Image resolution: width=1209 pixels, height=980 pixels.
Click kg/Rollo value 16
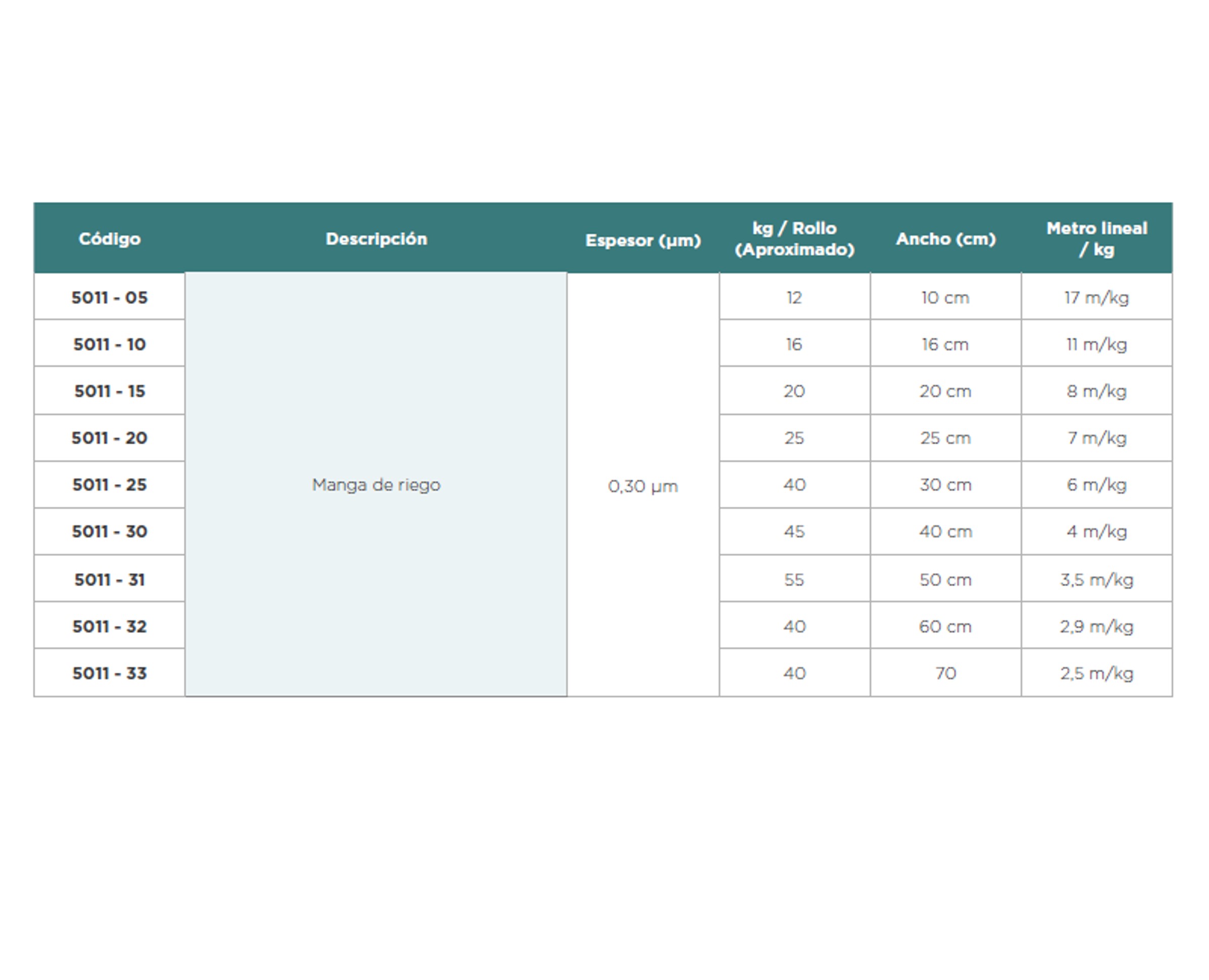click(x=794, y=344)
